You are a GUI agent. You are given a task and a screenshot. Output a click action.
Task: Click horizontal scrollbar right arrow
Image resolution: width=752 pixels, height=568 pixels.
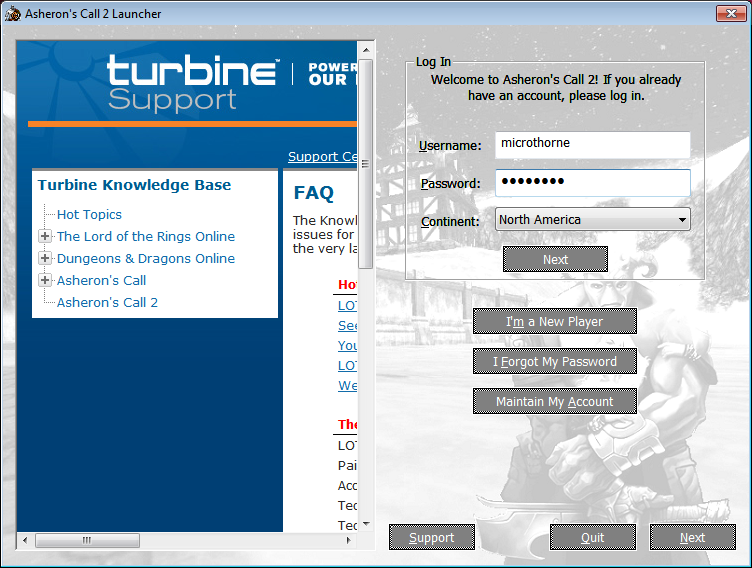coord(349,540)
